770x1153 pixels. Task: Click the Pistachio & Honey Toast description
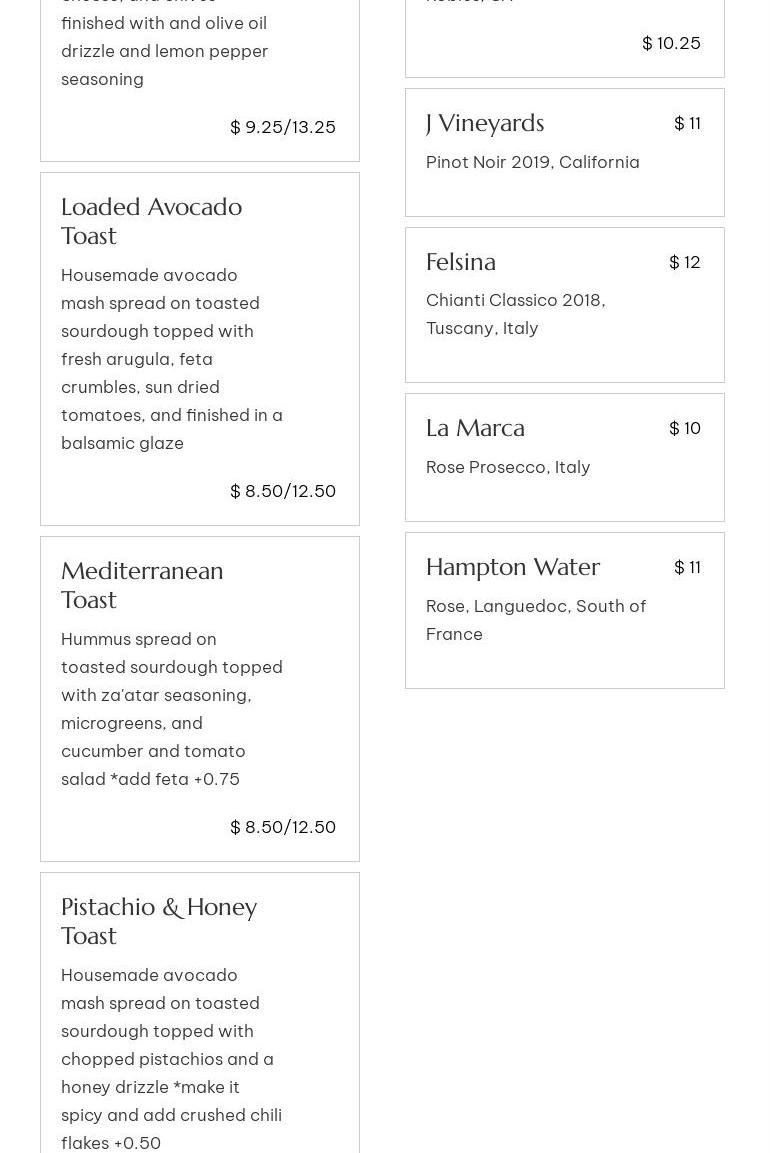pyautogui.click(x=171, y=1058)
